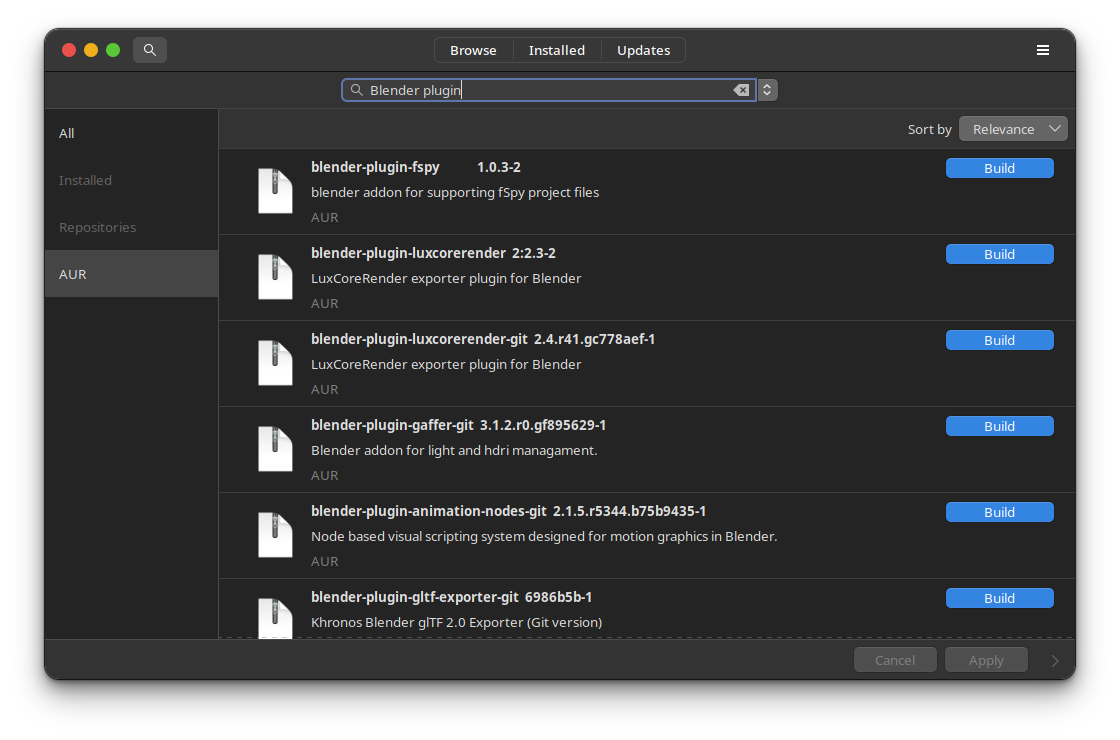Open the hamburger menu
Viewport: 1120px width, 740px height.
pos(1042,50)
